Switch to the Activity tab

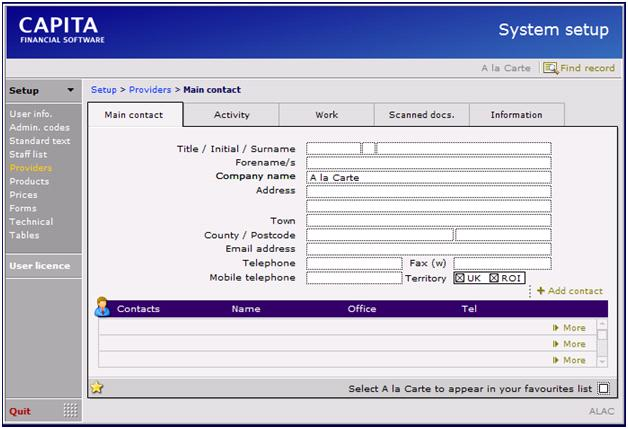[x=231, y=115]
